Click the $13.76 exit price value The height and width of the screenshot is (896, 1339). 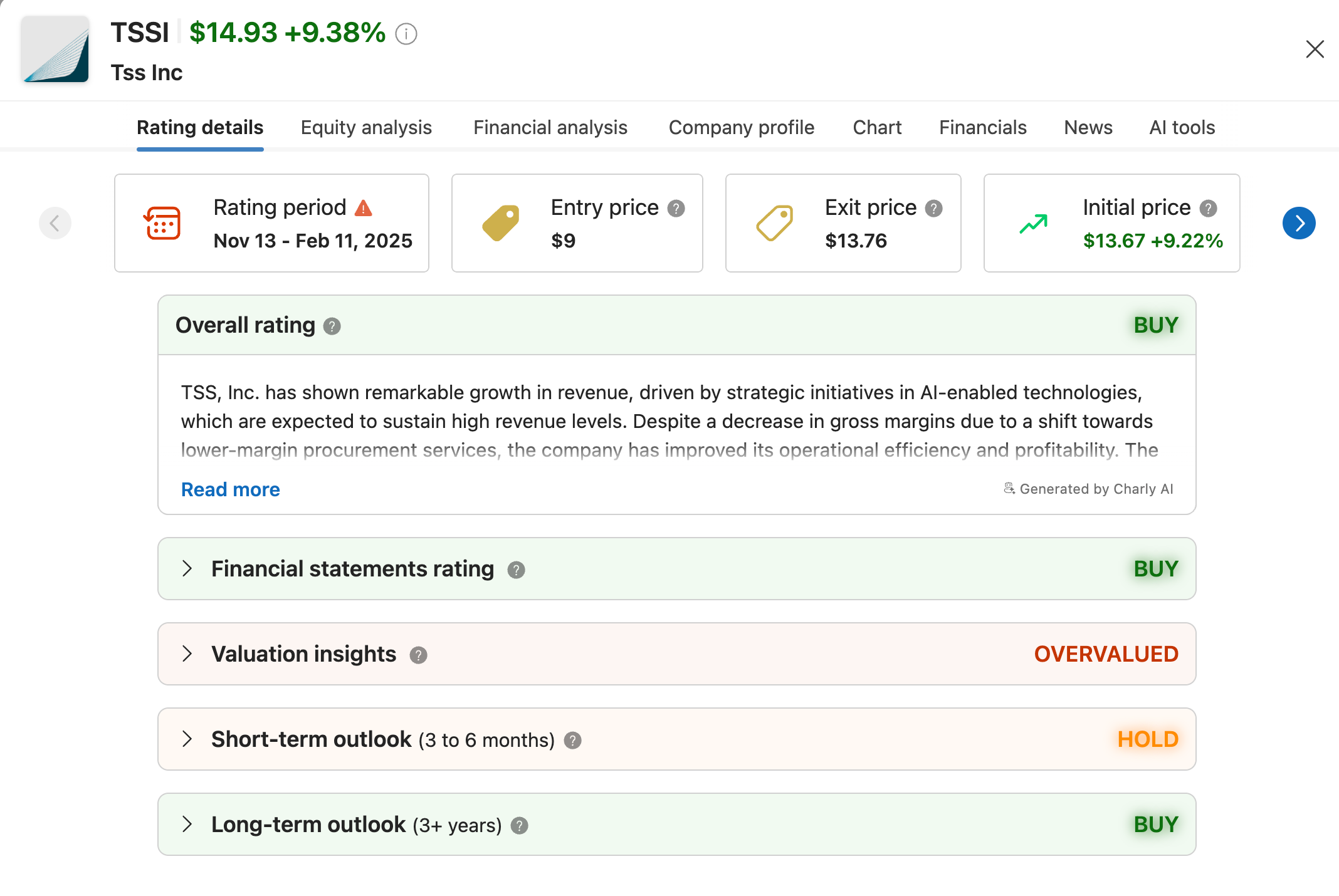click(856, 241)
